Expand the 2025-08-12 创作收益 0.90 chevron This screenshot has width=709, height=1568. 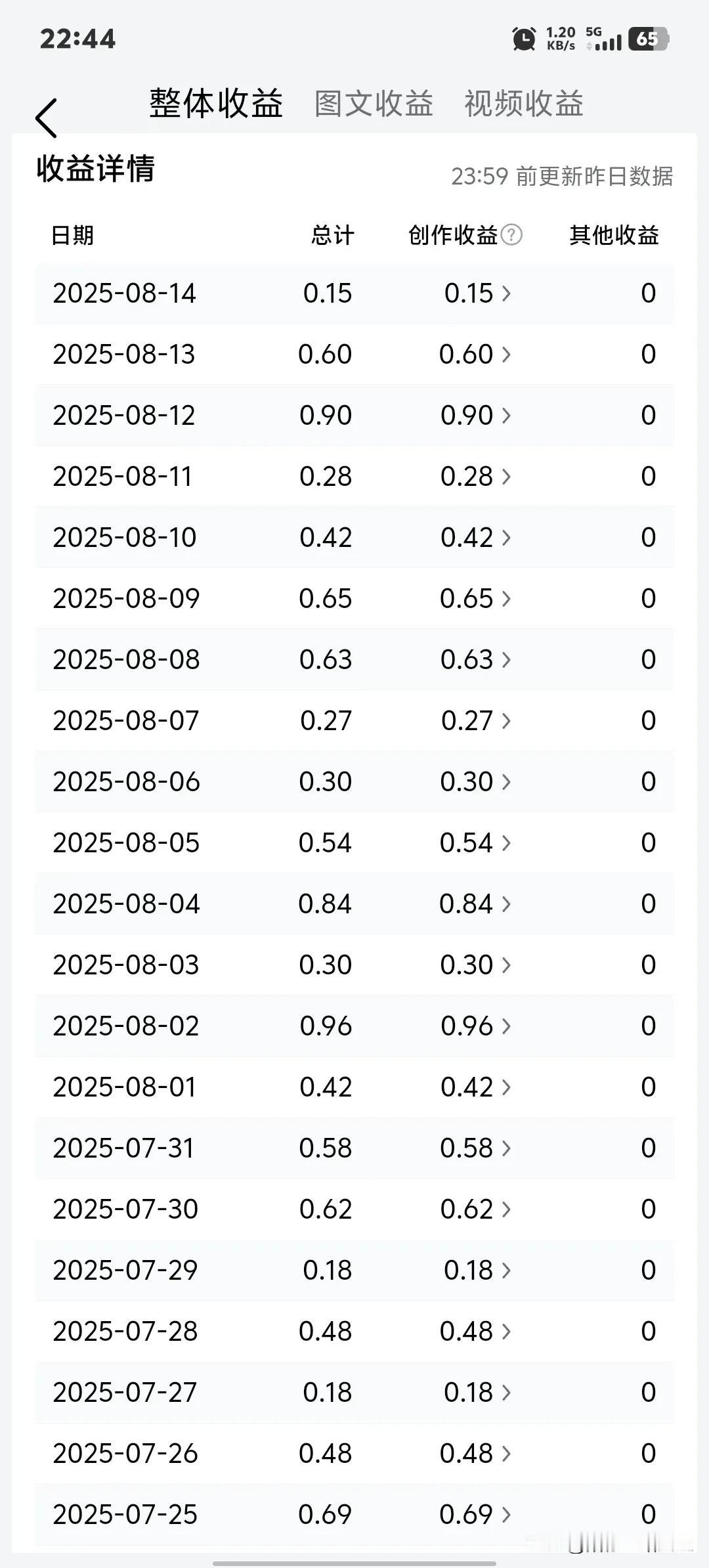pos(506,415)
